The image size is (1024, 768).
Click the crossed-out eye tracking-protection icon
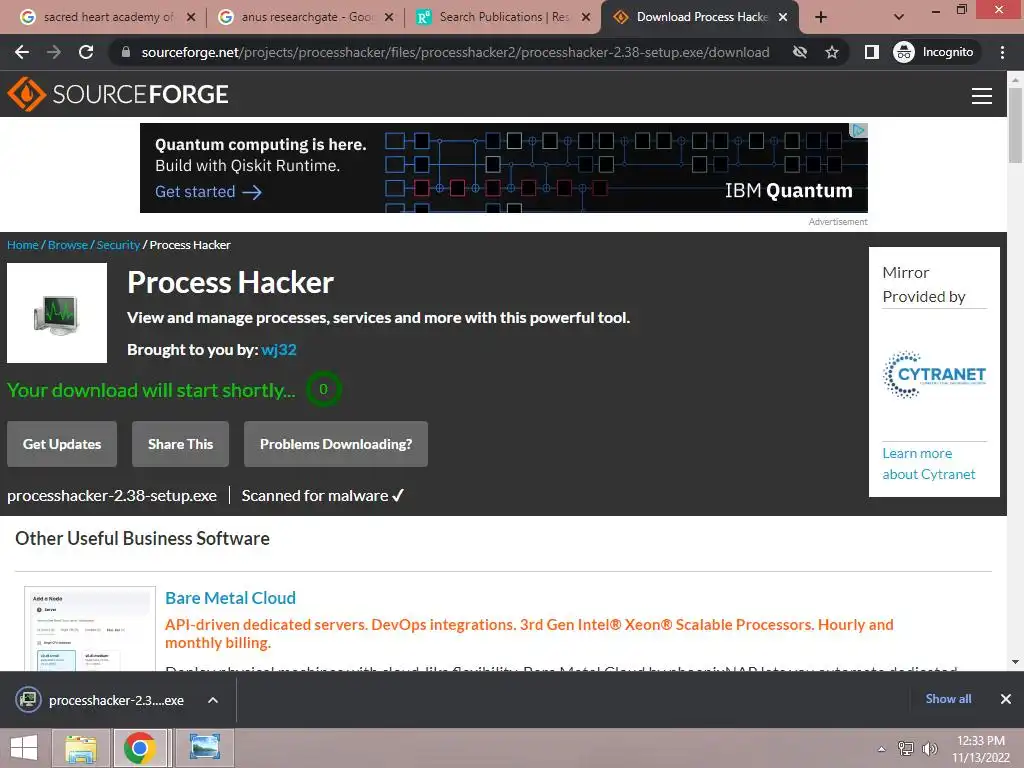coord(800,52)
